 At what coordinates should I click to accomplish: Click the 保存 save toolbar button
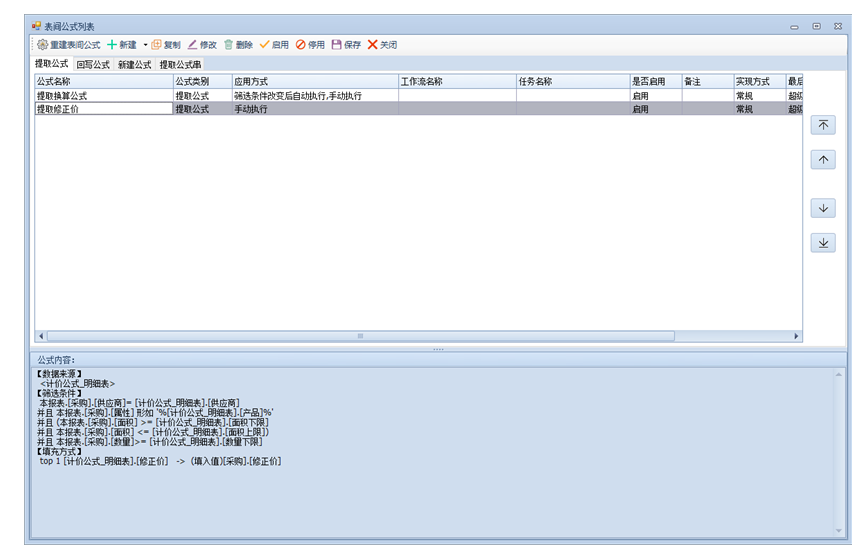point(346,45)
